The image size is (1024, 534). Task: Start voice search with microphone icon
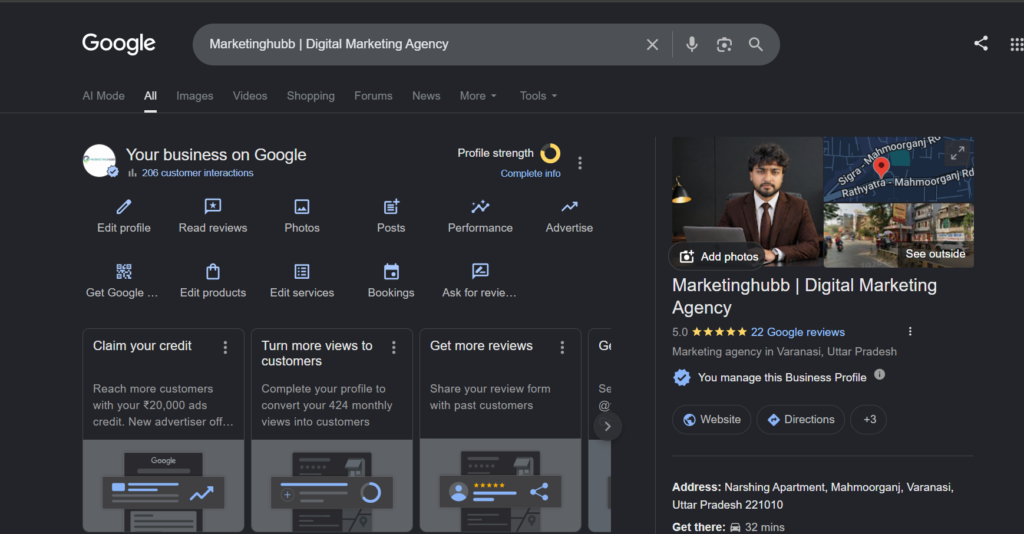click(x=692, y=44)
